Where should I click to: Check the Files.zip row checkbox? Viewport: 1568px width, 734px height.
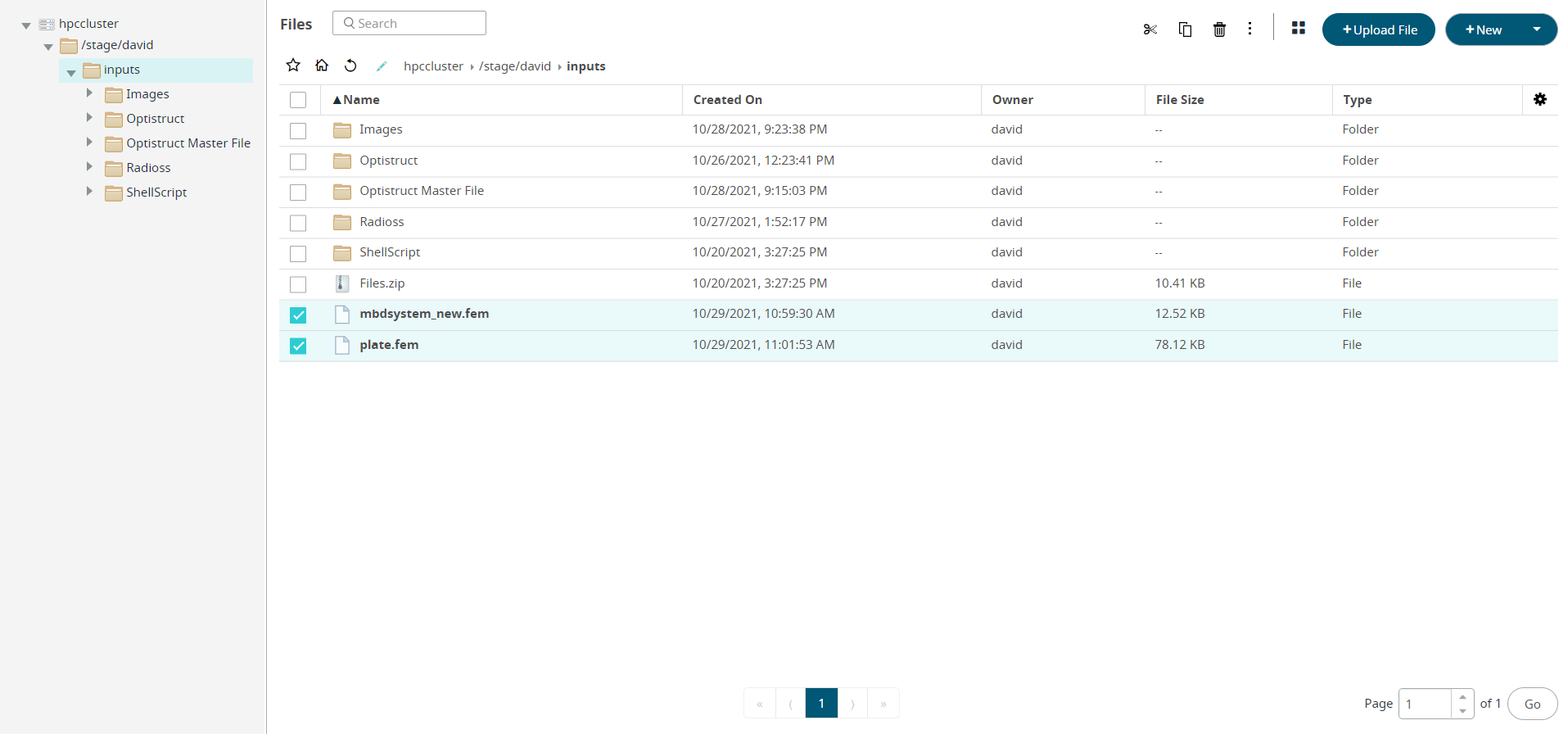(x=298, y=284)
